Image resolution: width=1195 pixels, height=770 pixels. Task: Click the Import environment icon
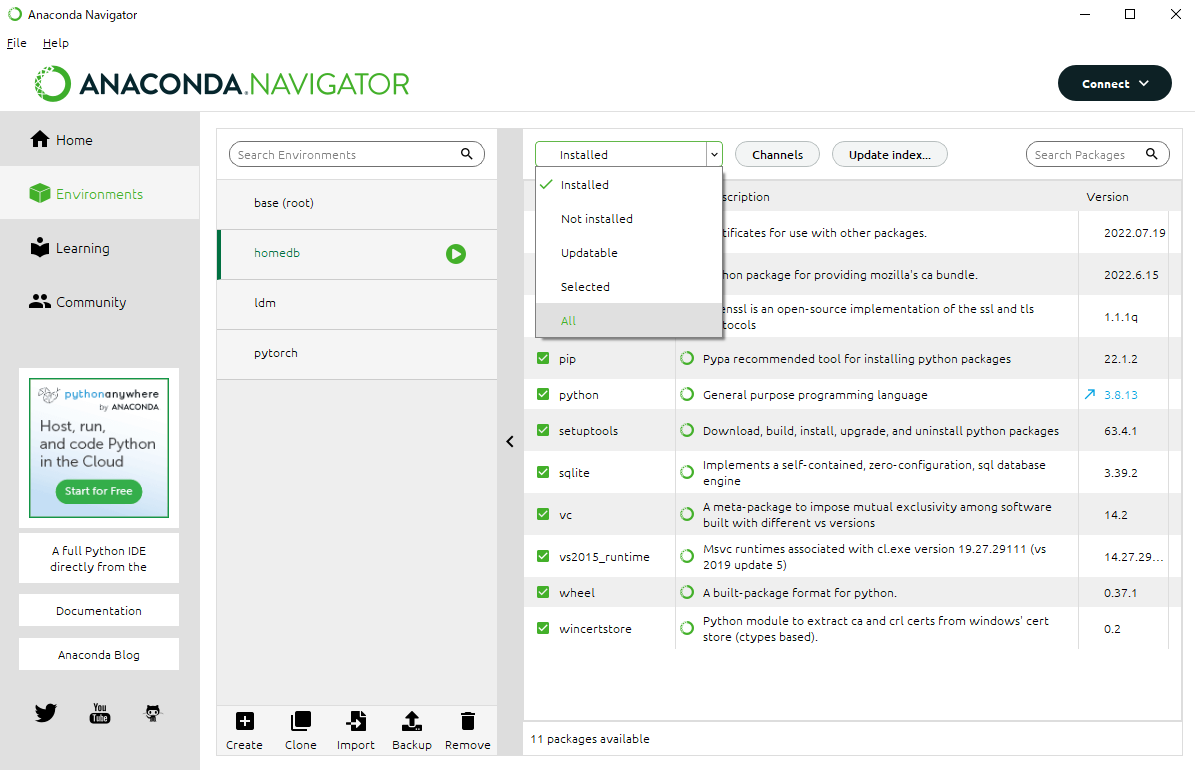pos(356,720)
